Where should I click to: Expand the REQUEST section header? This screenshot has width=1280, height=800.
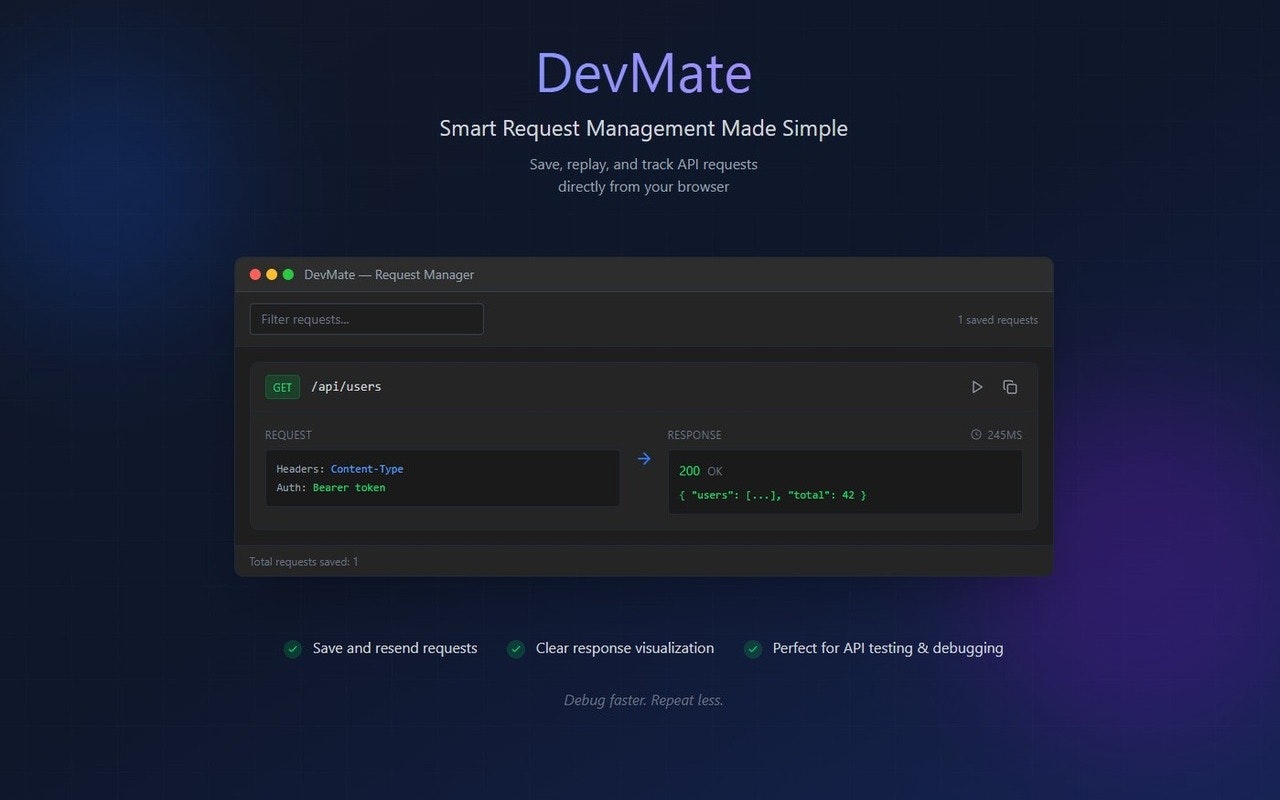click(x=289, y=435)
